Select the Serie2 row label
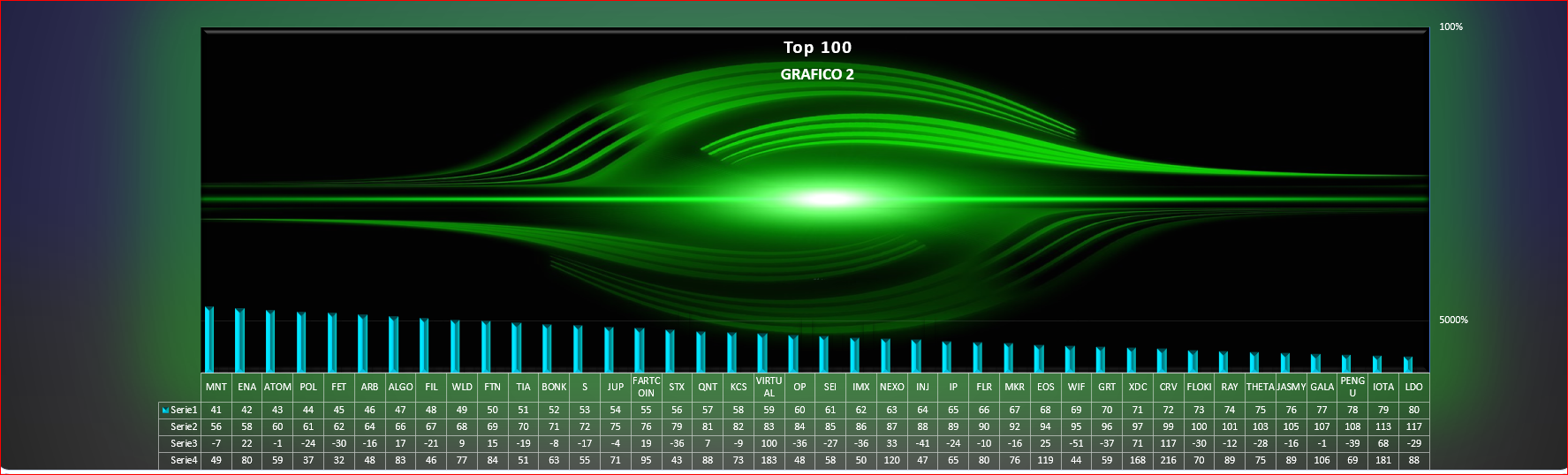 point(184,427)
